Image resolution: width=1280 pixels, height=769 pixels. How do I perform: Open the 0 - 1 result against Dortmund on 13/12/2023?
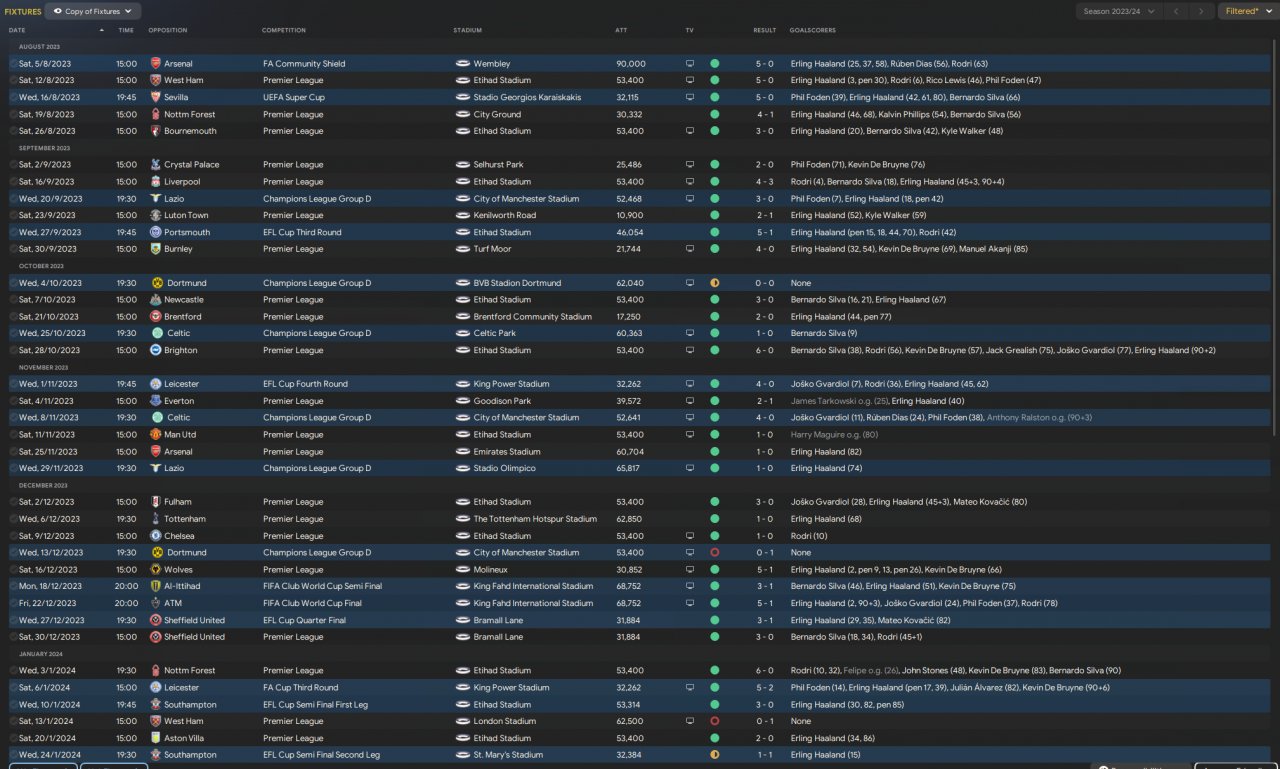pos(764,553)
